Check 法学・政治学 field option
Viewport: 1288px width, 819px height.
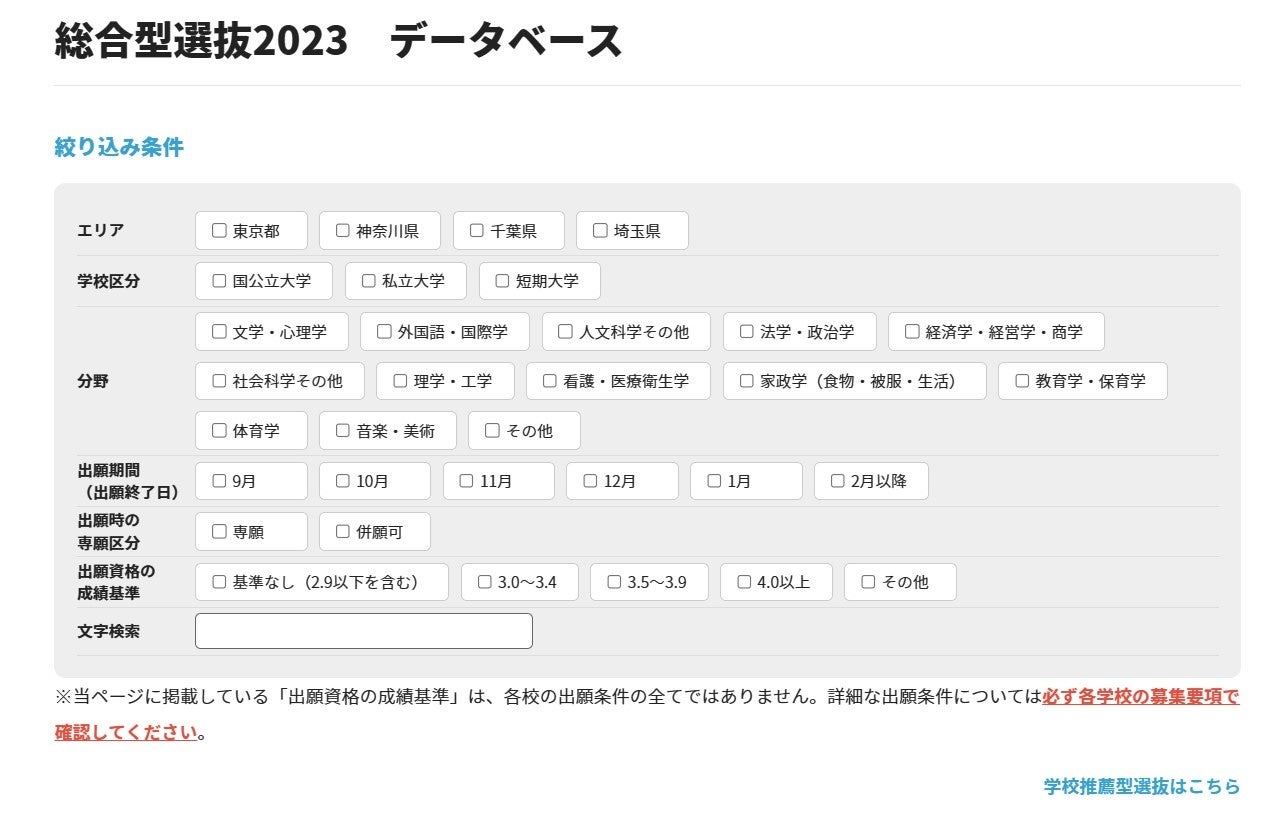pos(747,332)
